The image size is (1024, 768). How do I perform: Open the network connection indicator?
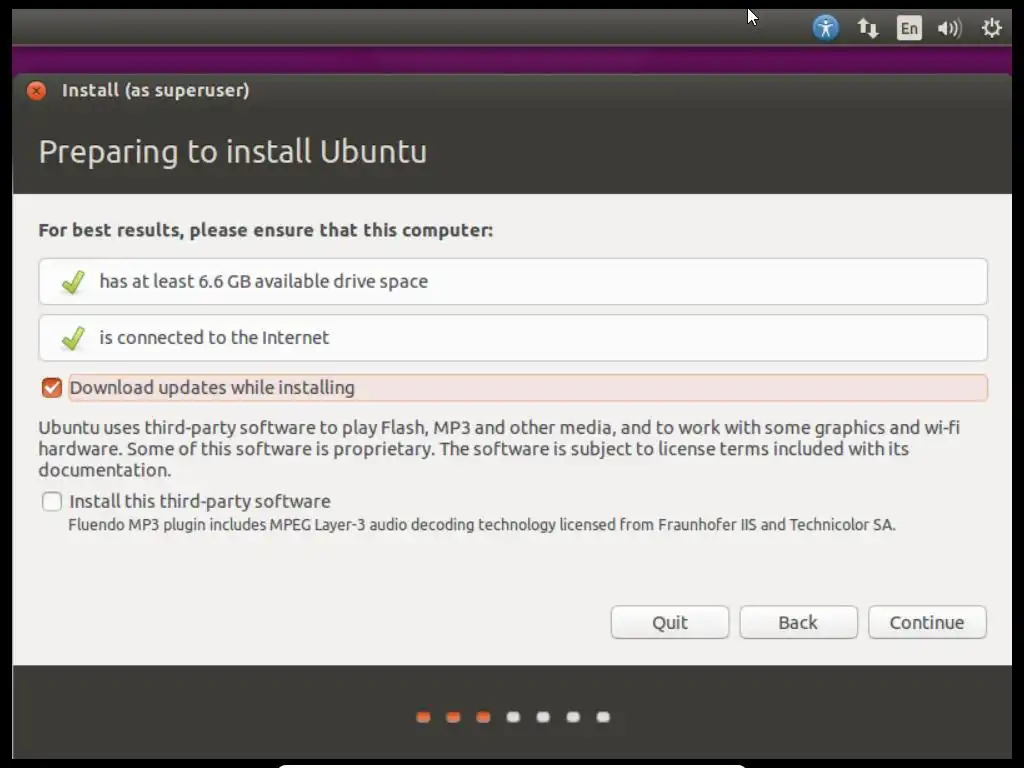click(x=867, y=28)
